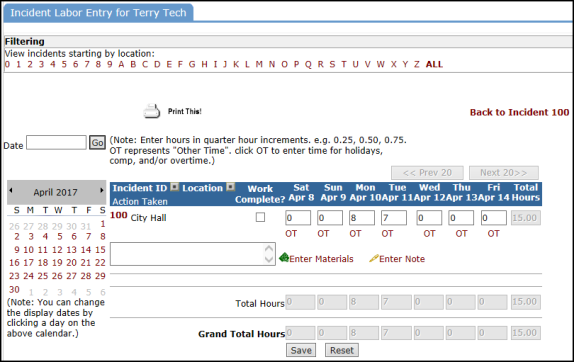574x362 pixels.
Task: Click the Incident ID column header
Action: click(x=140, y=188)
